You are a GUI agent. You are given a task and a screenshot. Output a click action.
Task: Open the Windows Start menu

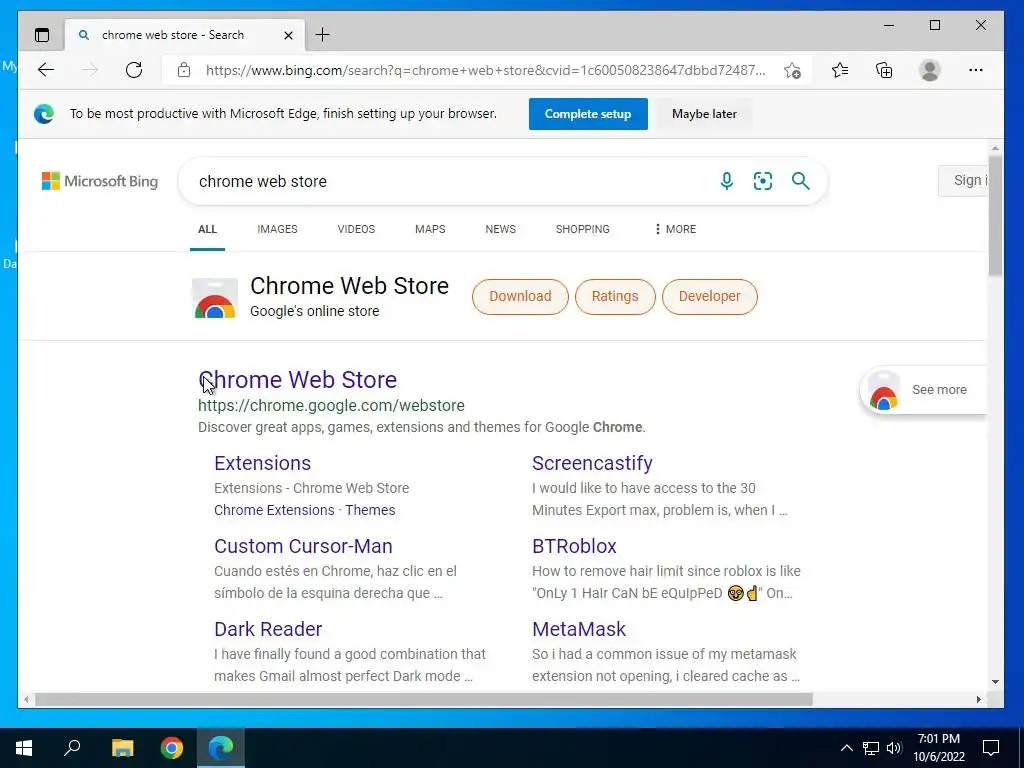coord(24,748)
